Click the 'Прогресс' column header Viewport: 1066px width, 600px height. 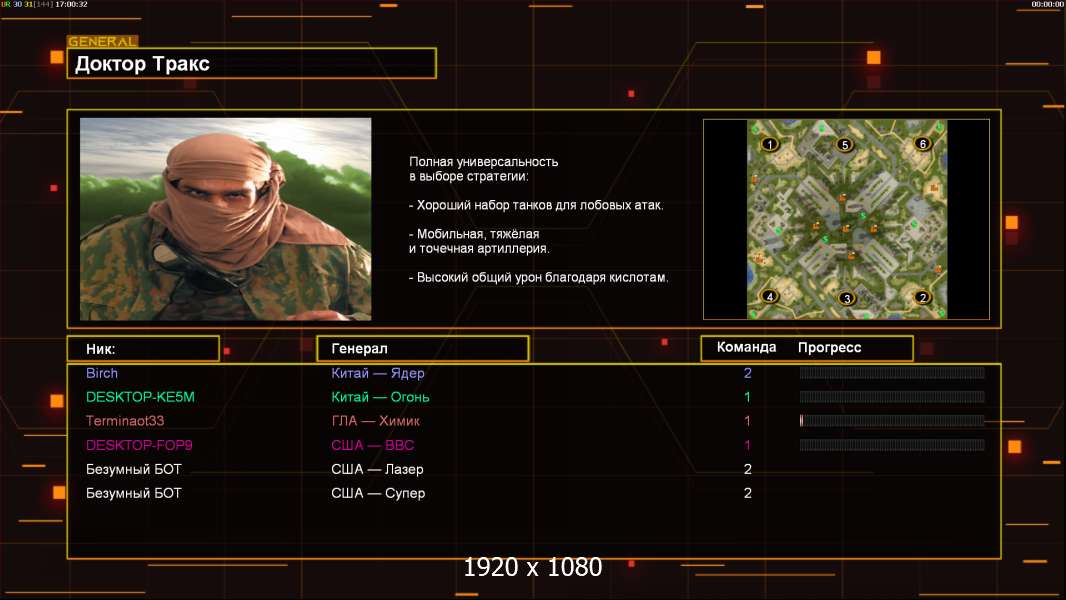pos(829,347)
